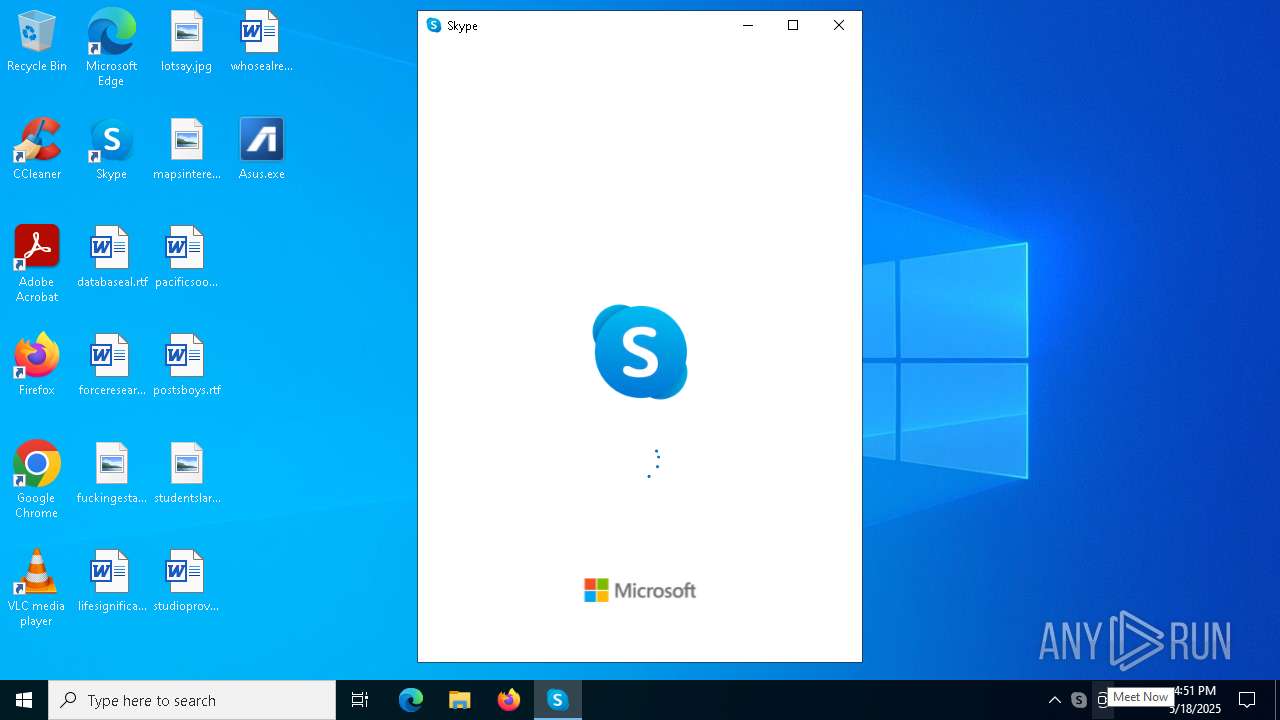1280x720 pixels.
Task: Click the Skype system tray icon
Action: 1079,700
